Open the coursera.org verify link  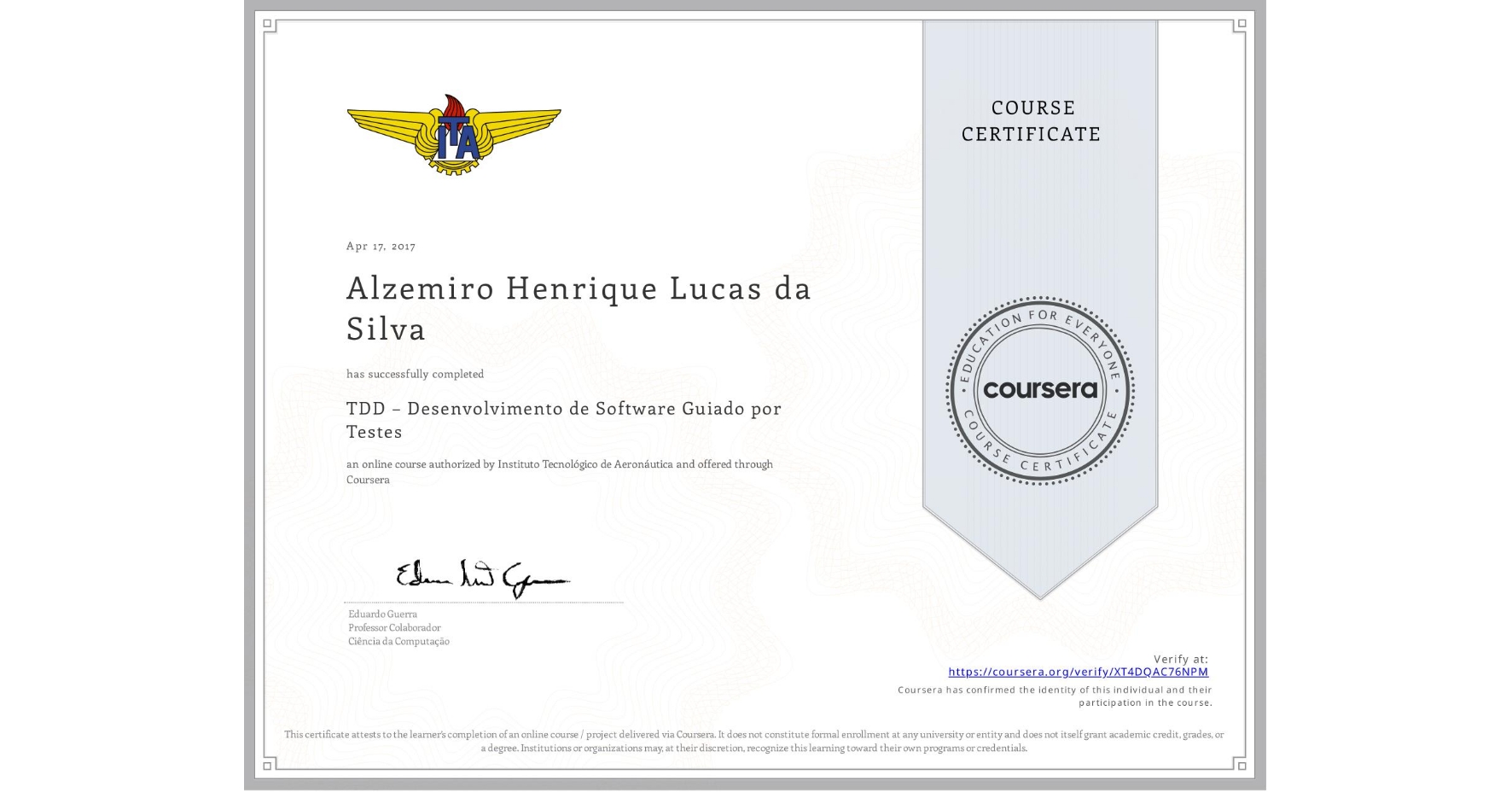(x=1078, y=672)
